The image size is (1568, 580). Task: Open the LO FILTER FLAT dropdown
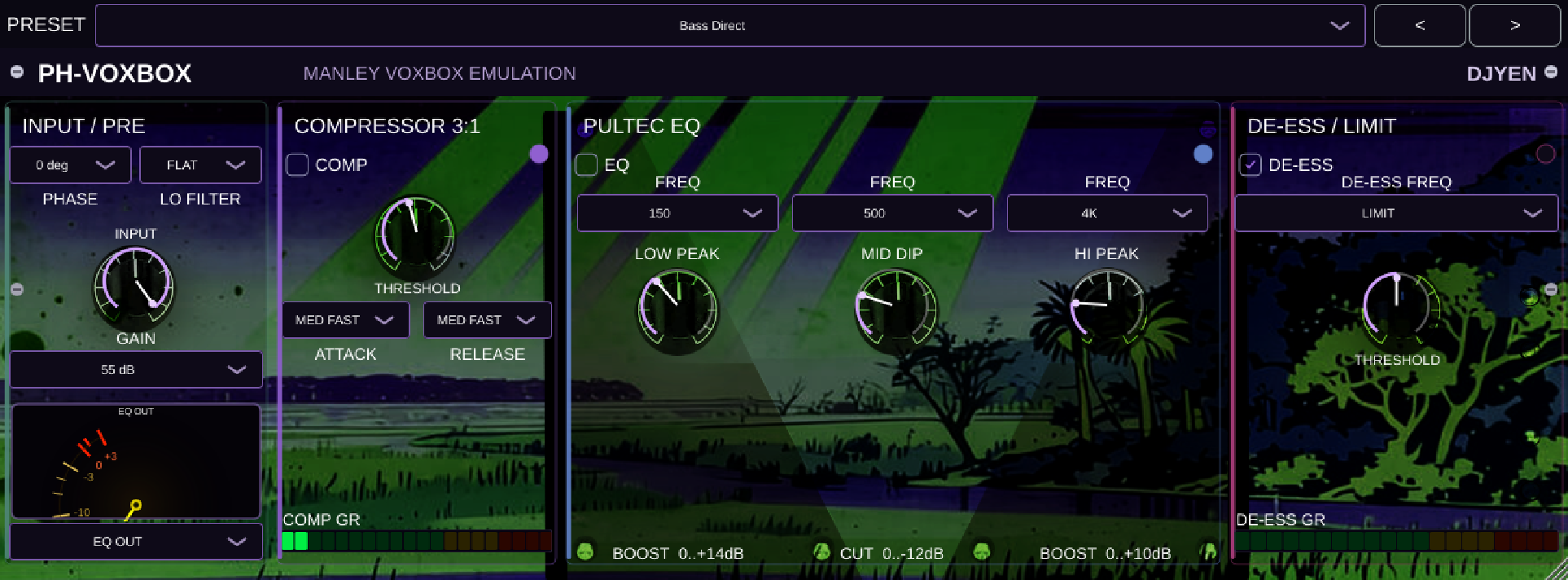200,165
